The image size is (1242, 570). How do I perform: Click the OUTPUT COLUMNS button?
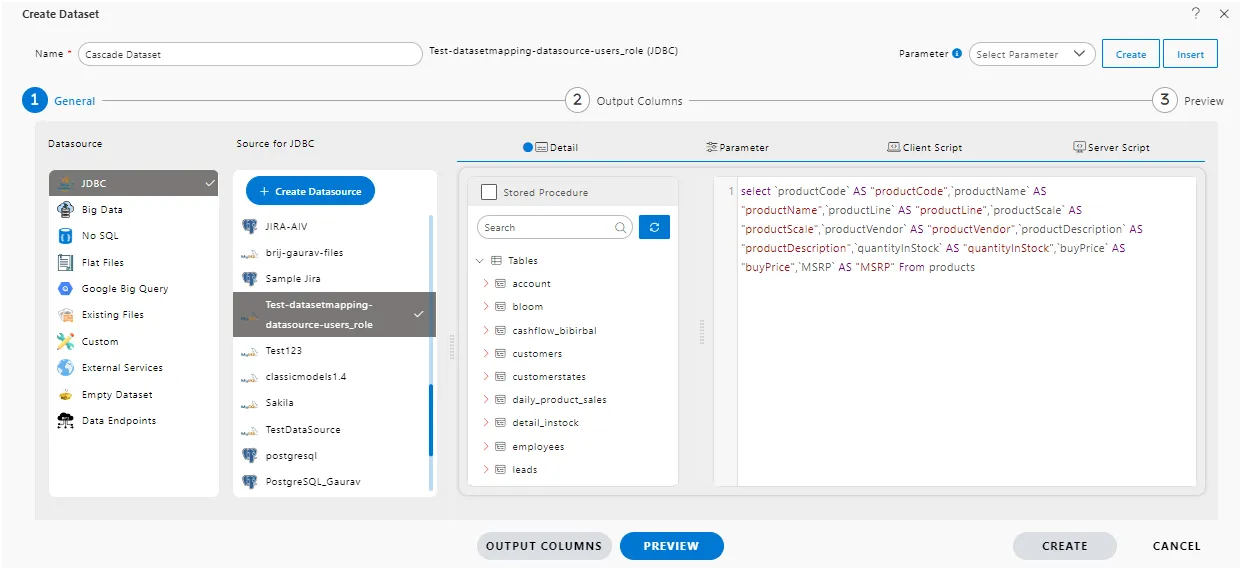point(544,546)
